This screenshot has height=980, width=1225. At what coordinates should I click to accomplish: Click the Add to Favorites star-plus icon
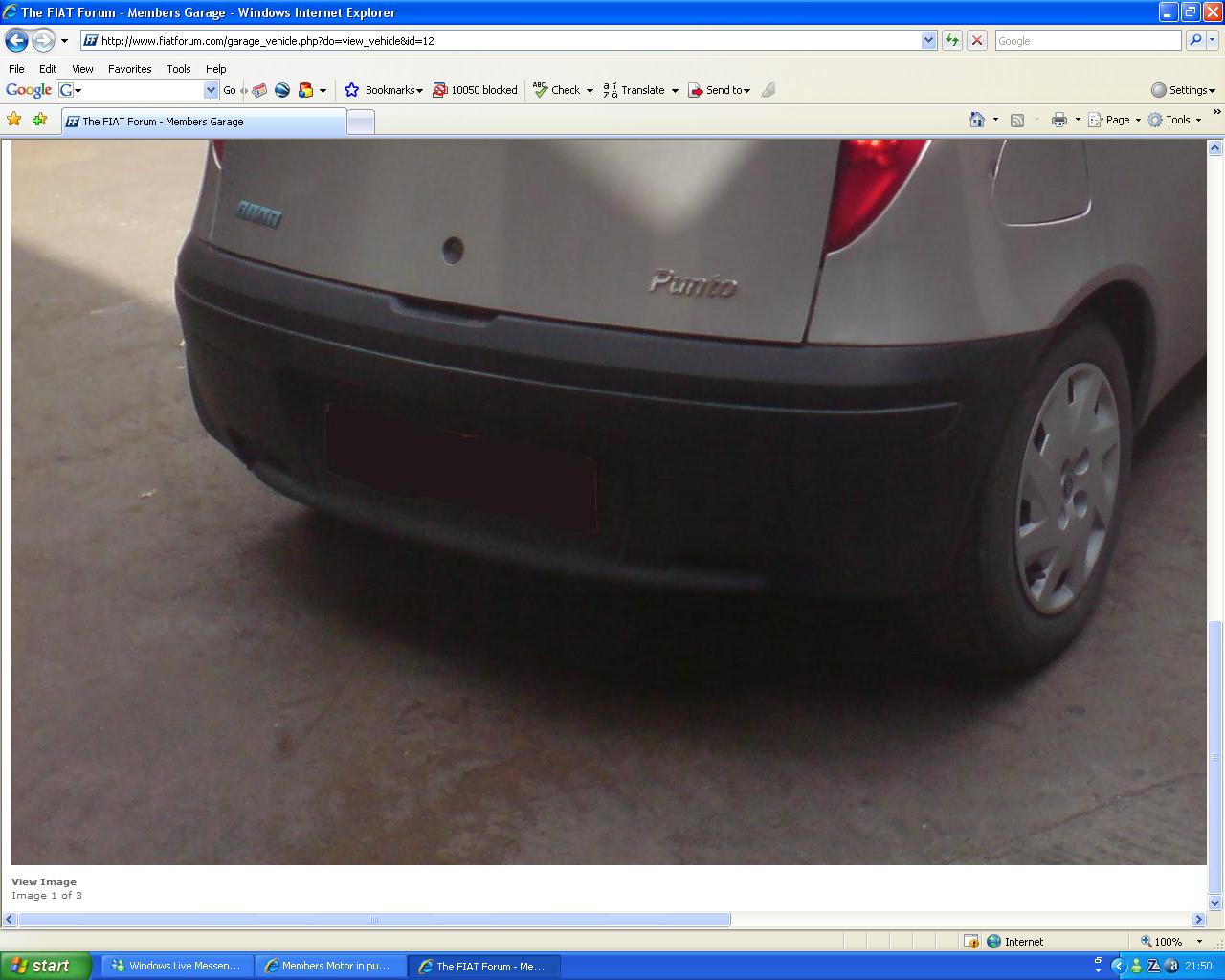[39, 120]
